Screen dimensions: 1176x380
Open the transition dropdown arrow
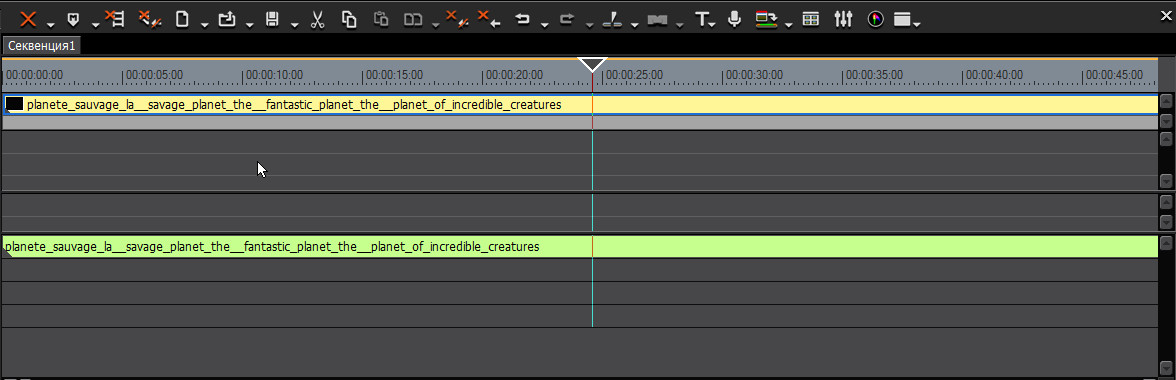pos(680,25)
